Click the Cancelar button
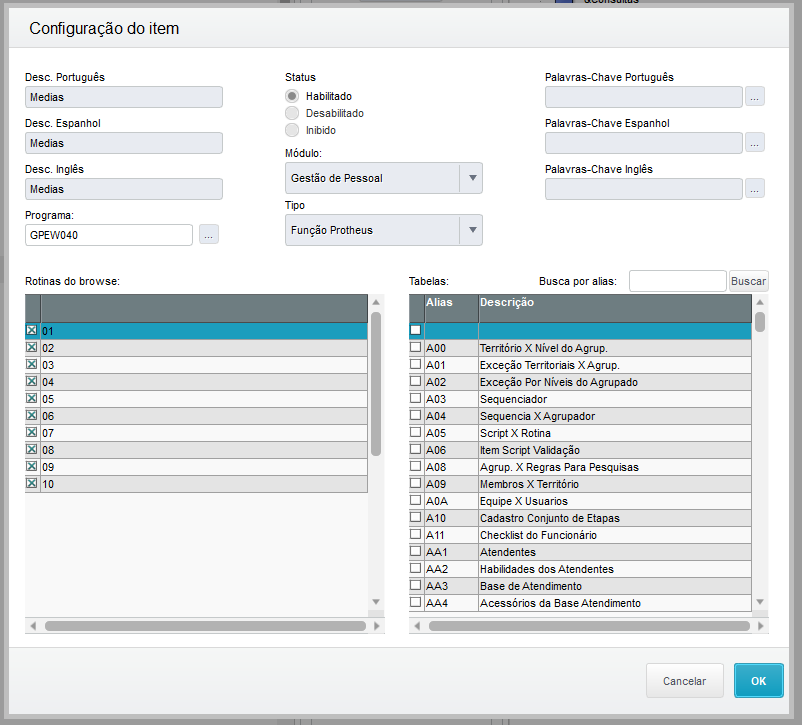This screenshot has width=802, height=725. tap(684, 681)
